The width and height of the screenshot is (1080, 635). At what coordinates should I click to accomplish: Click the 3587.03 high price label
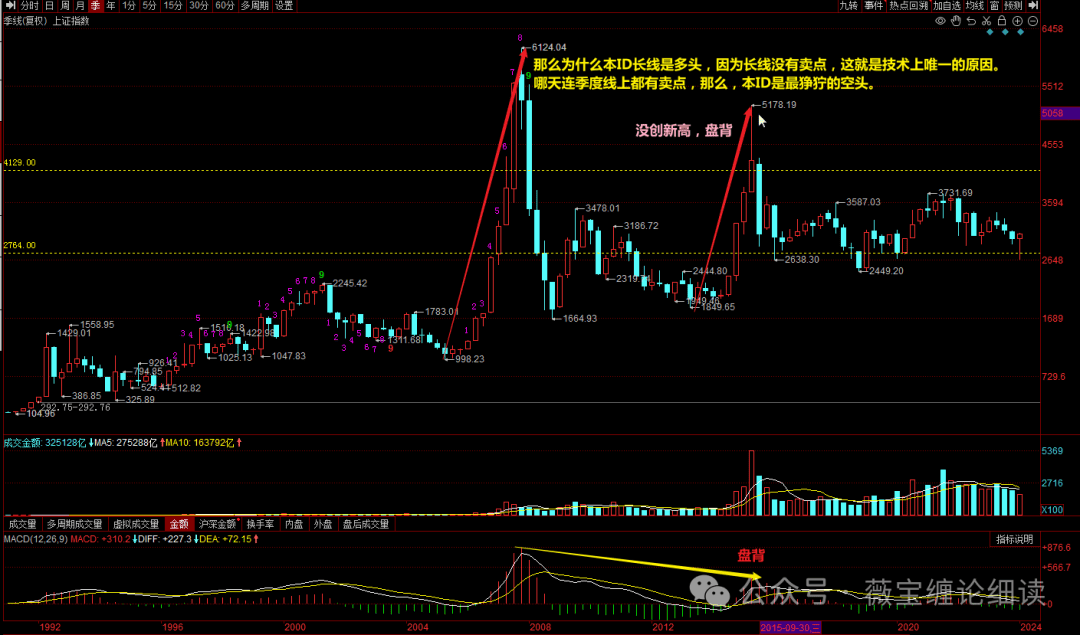point(863,202)
